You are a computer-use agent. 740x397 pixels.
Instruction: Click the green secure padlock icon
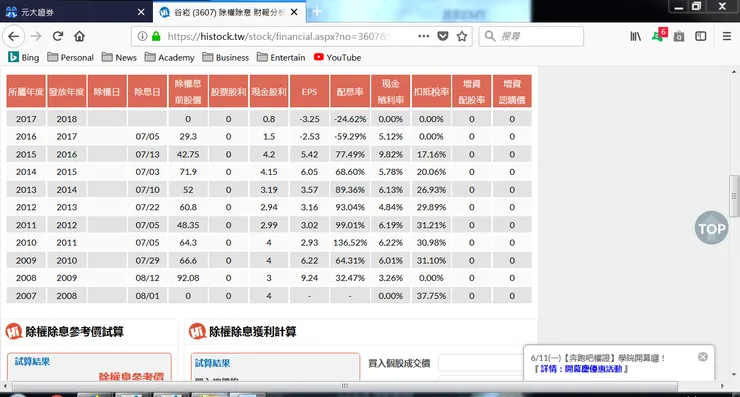click(156, 36)
